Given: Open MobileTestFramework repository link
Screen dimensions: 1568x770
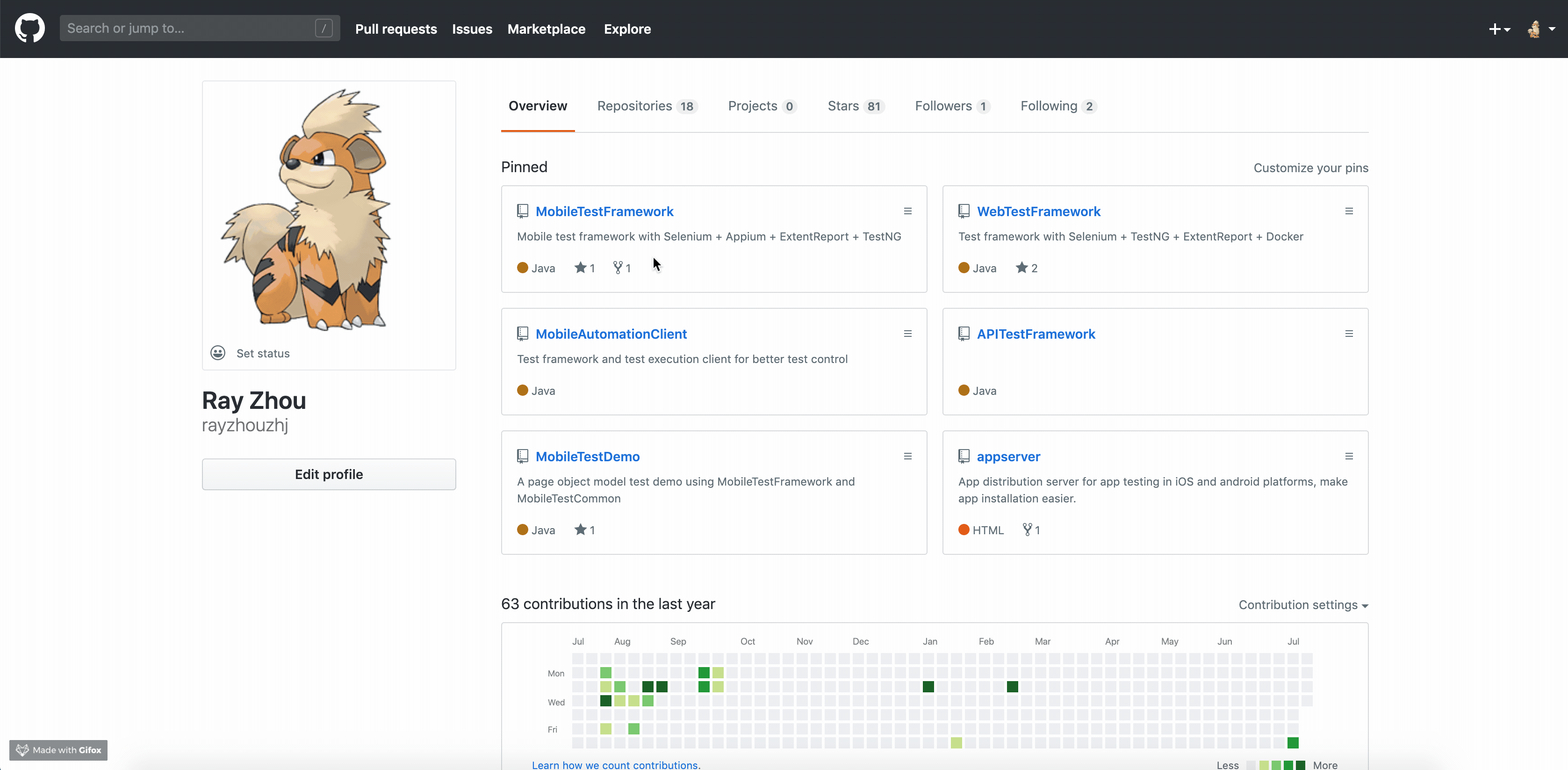Looking at the screenshot, I should (604, 211).
